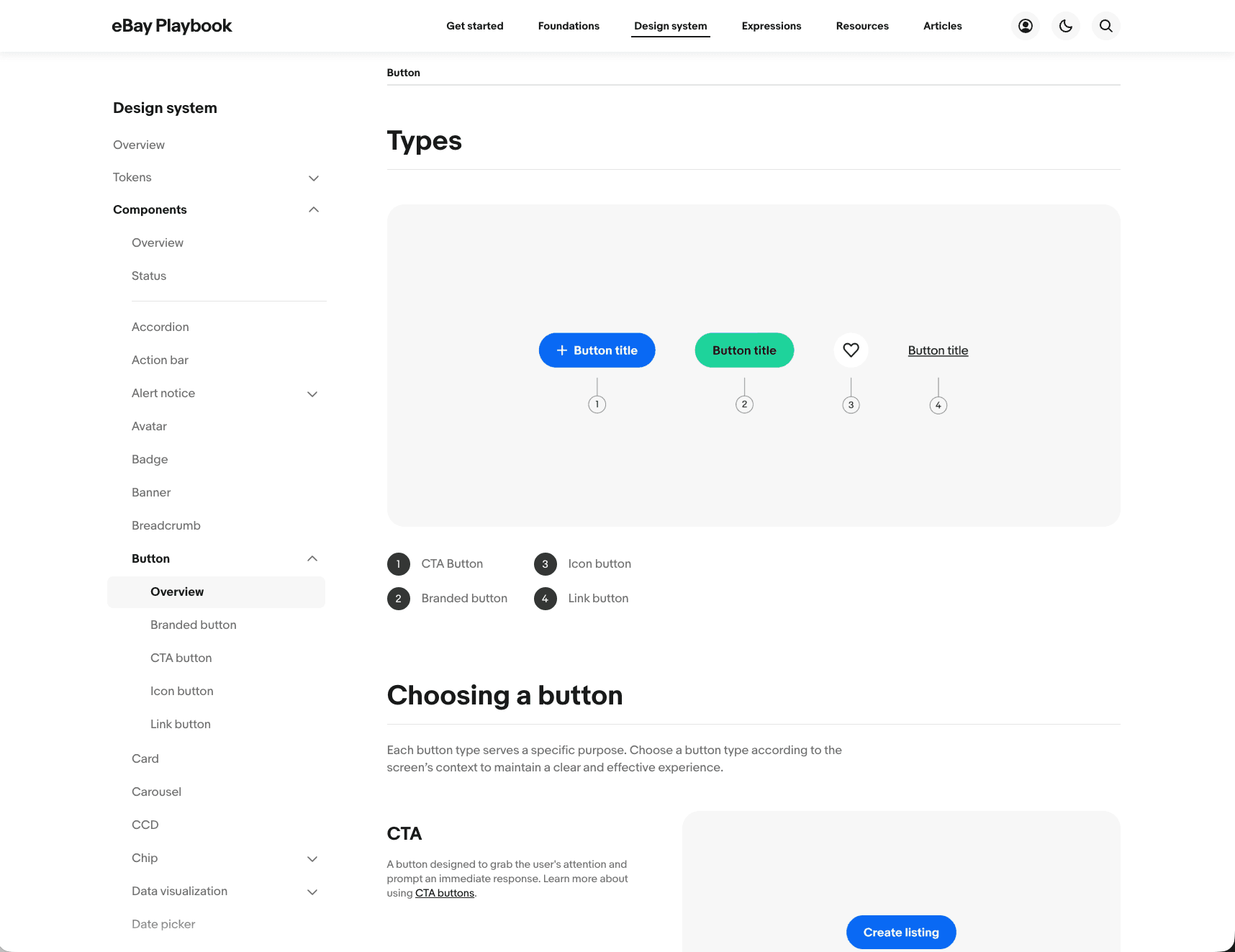Click the Button breadcrumb label
Screen dimensions: 1235x952
click(403, 73)
